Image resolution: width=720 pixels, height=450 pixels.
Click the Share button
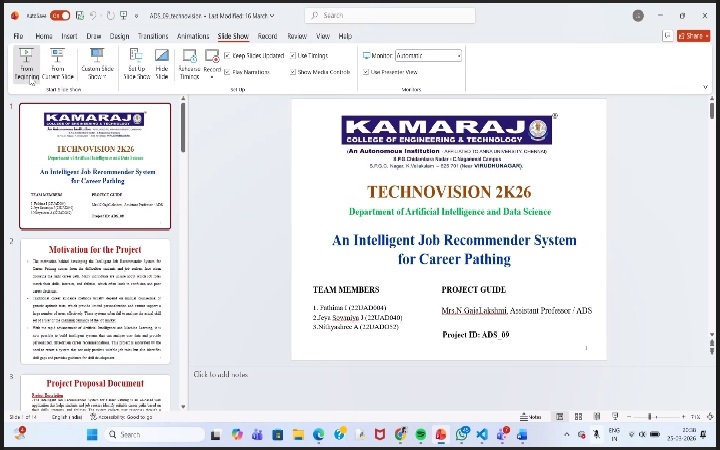pyautogui.click(x=693, y=36)
